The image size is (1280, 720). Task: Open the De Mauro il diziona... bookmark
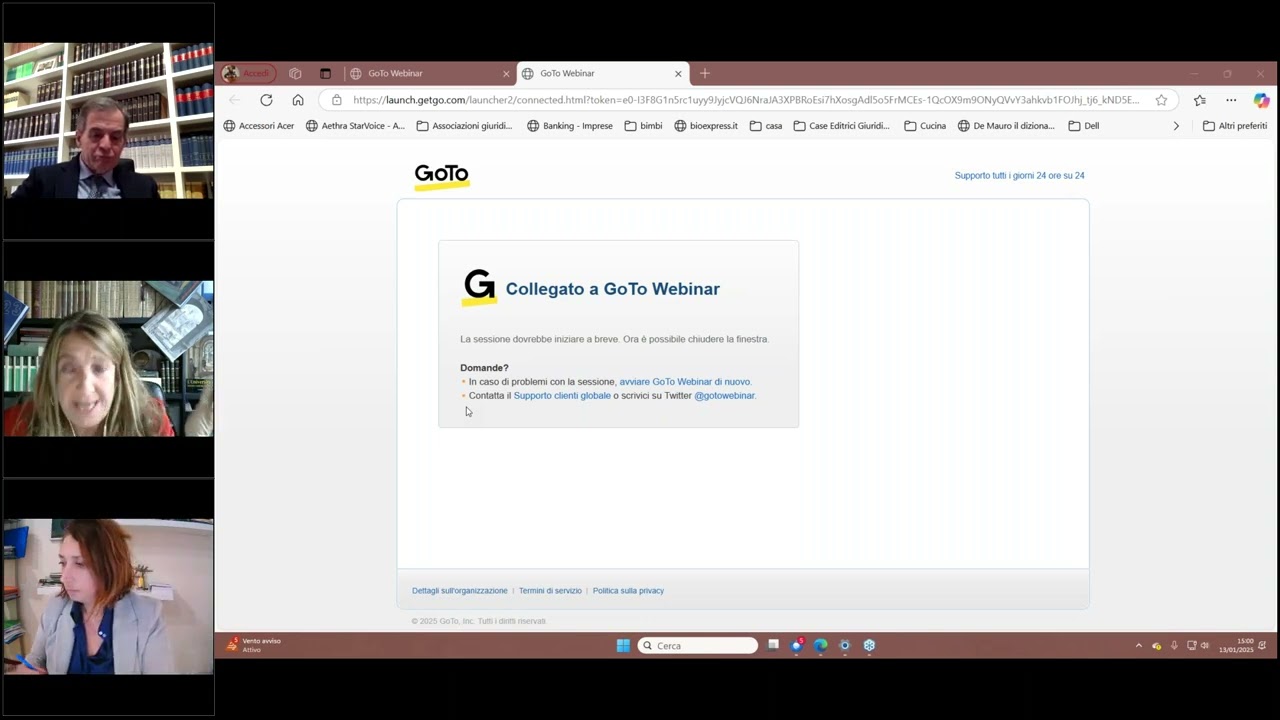coord(1006,126)
